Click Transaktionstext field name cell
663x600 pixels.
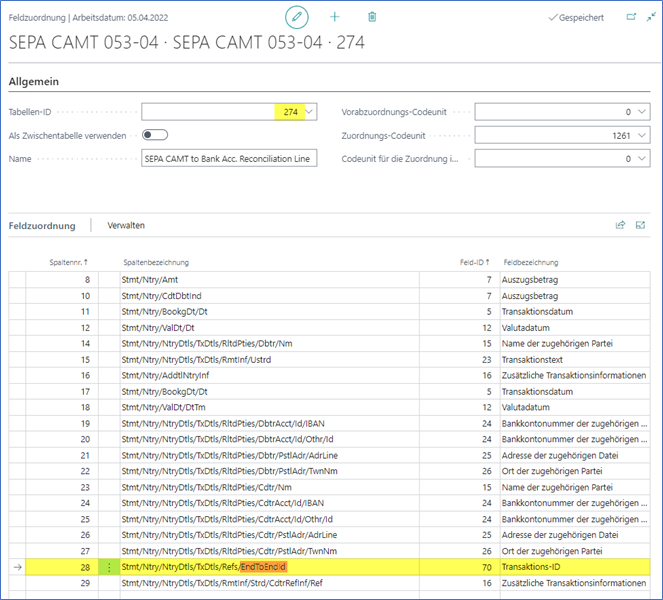[575, 359]
